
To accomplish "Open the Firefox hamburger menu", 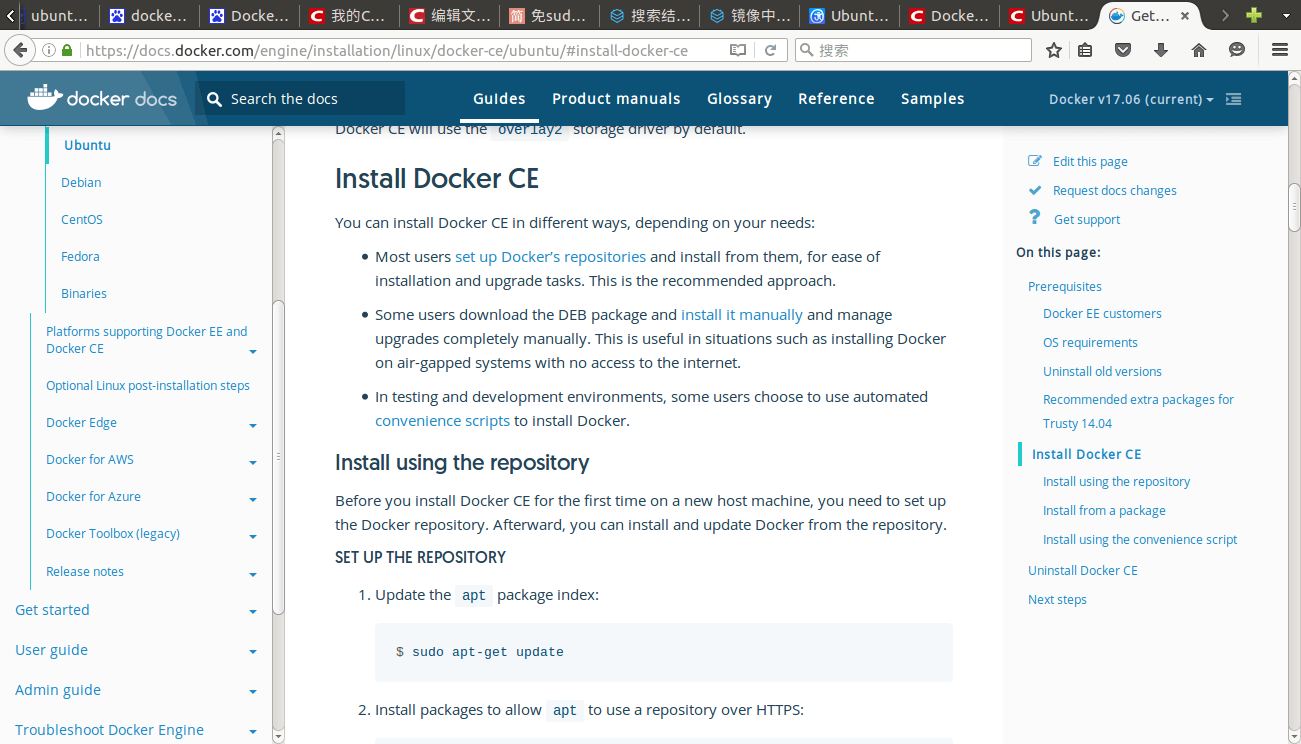I will (1279, 48).
